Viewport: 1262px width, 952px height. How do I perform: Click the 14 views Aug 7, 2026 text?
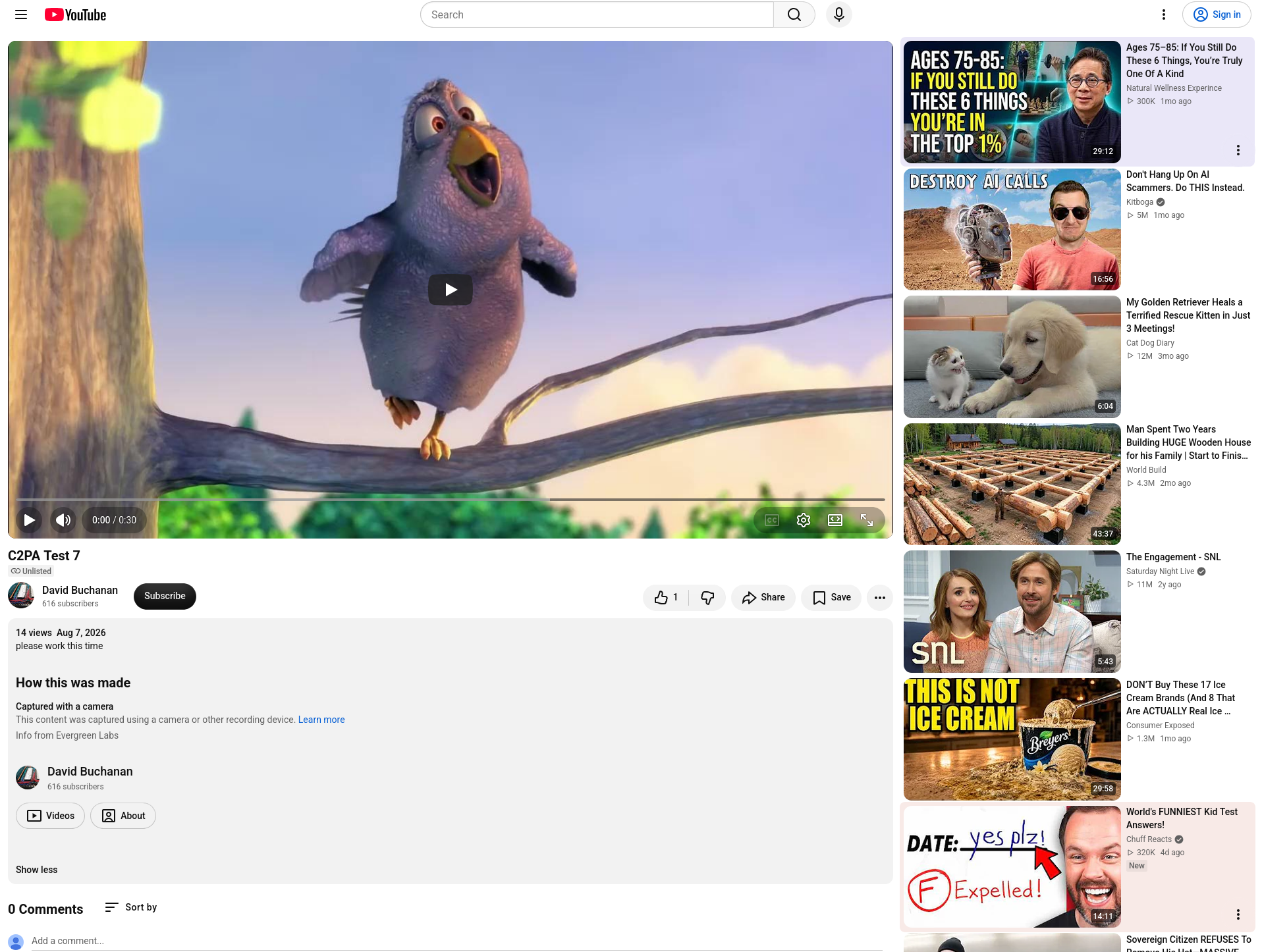pyautogui.click(x=61, y=633)
